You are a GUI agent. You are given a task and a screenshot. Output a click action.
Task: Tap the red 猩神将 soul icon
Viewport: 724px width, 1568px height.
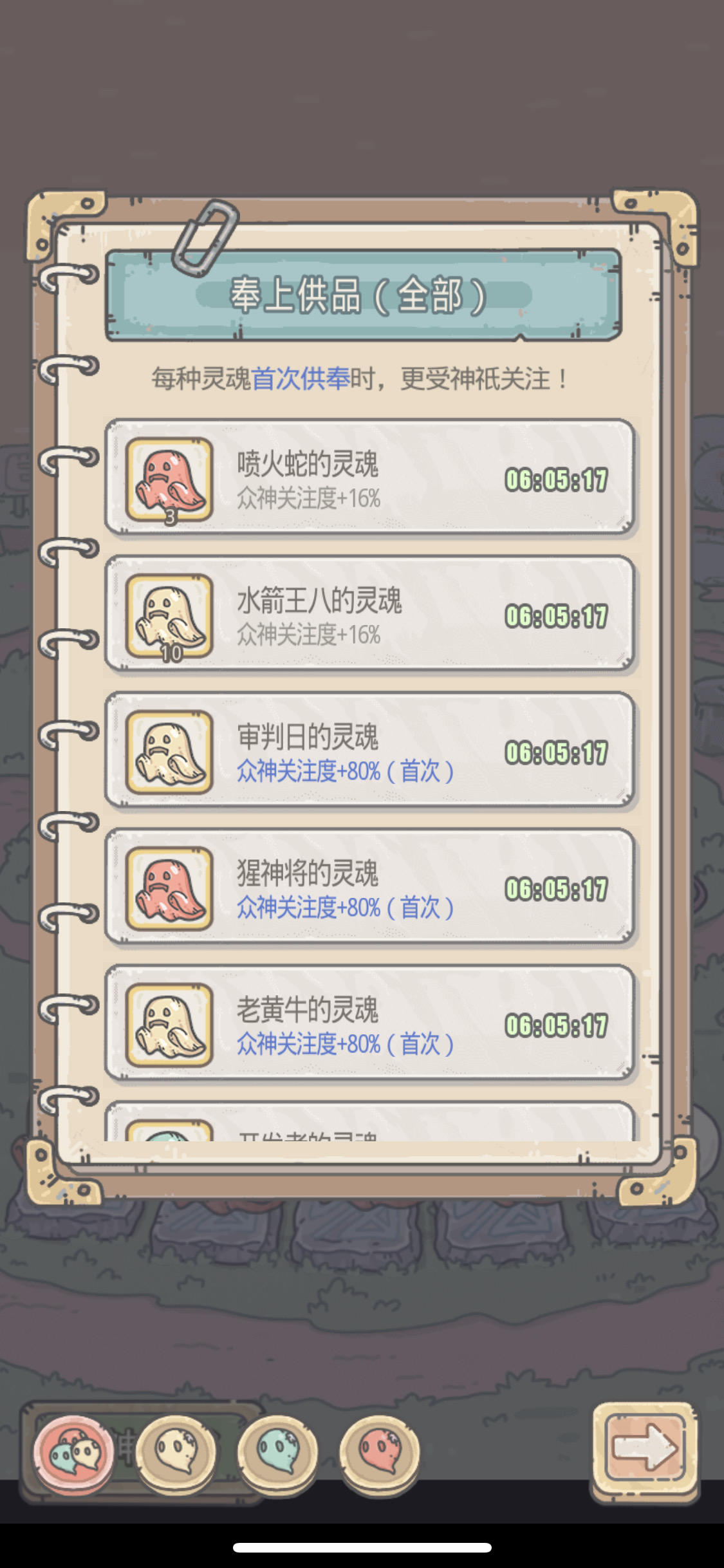point(169,889)
